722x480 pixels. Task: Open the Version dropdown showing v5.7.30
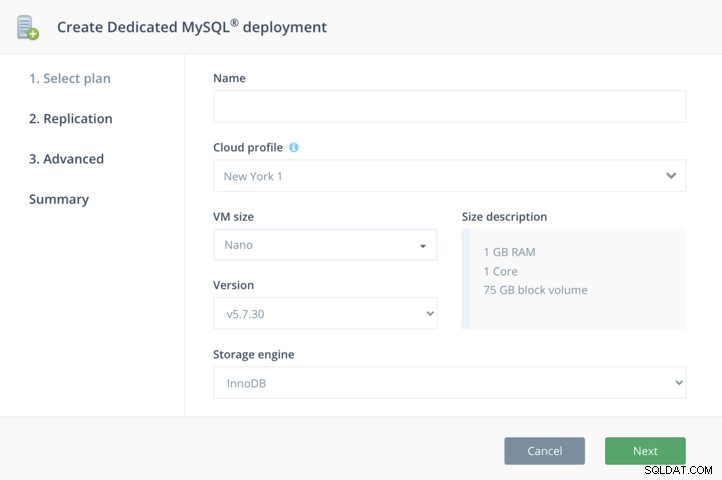325,313
